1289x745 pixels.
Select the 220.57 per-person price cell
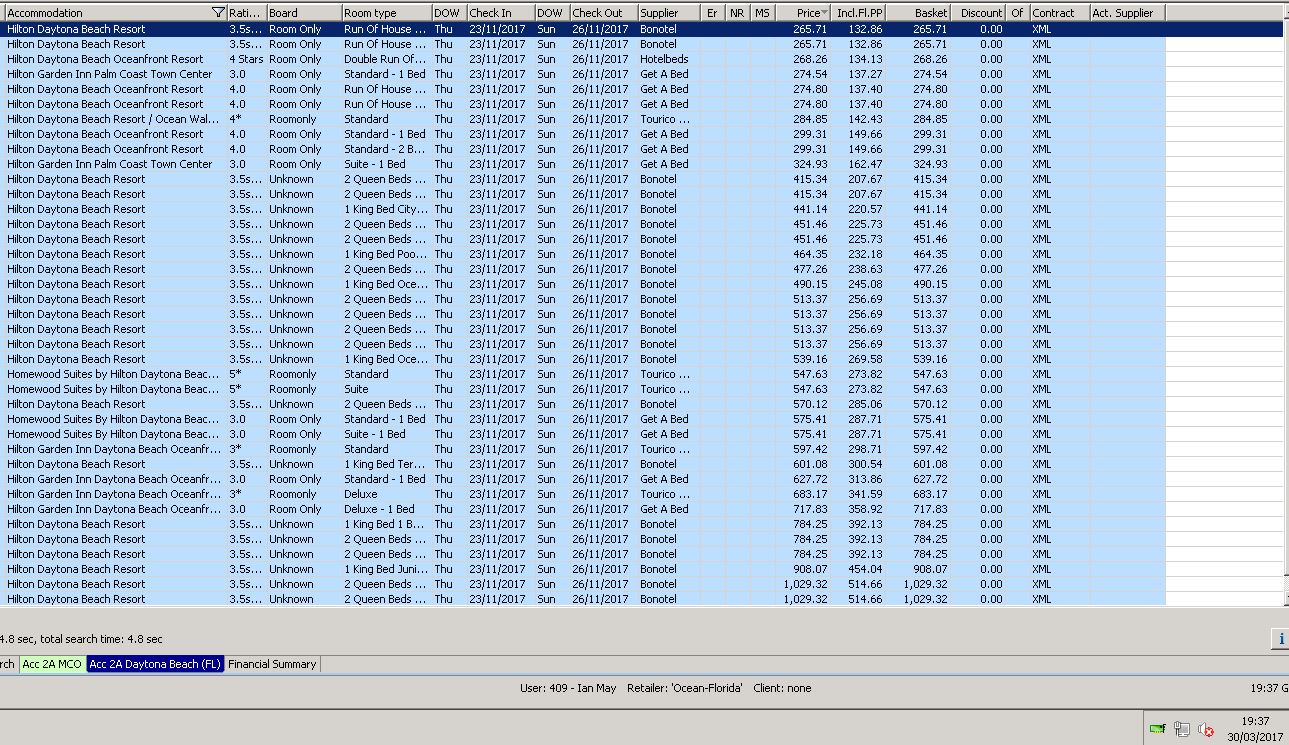click(x=859, y=209)
